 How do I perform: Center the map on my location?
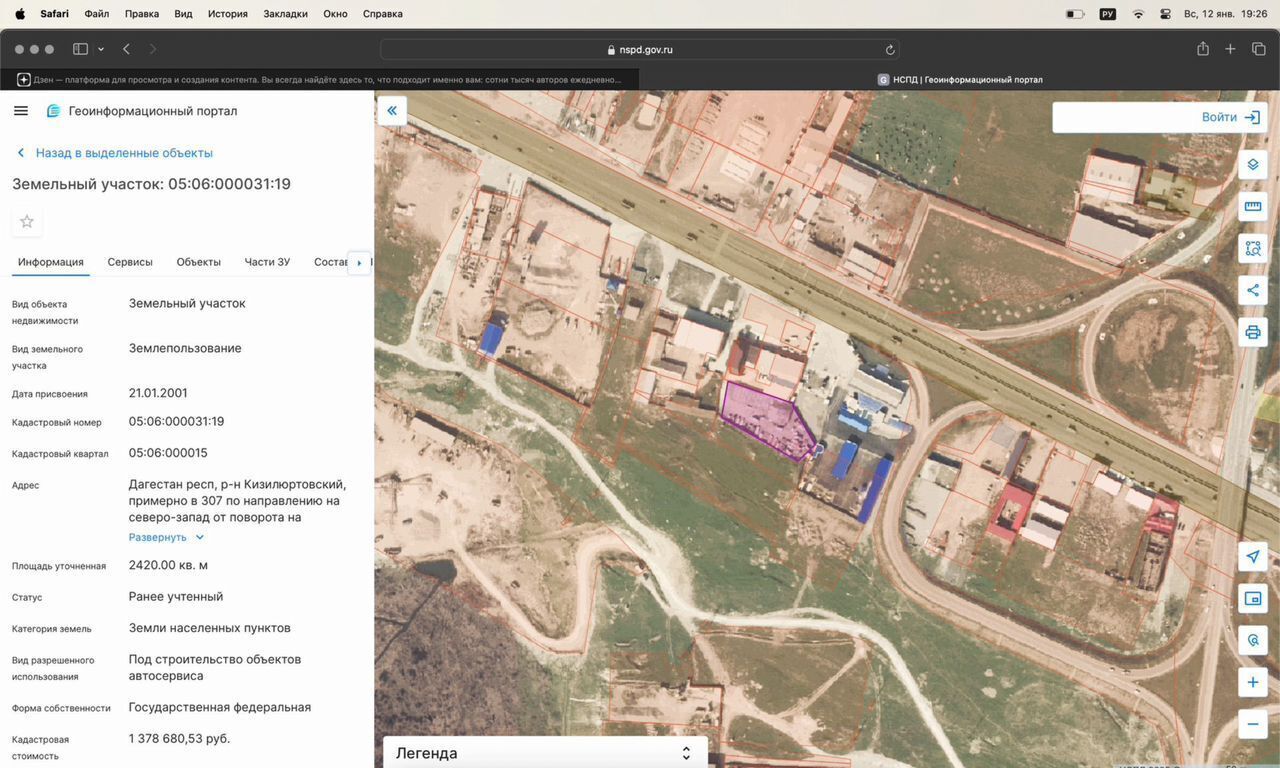tap(1253, 557)
